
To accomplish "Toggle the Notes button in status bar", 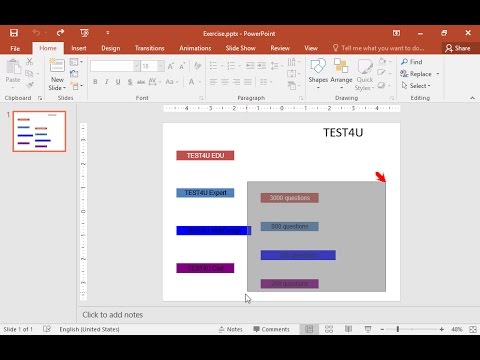I will click(231, 329).
